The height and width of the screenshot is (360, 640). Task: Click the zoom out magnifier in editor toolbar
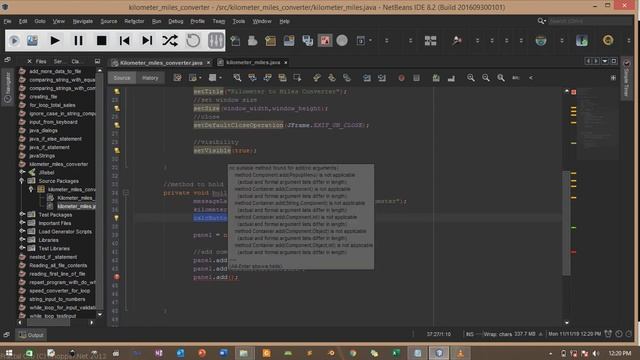[x=486, y=78]
